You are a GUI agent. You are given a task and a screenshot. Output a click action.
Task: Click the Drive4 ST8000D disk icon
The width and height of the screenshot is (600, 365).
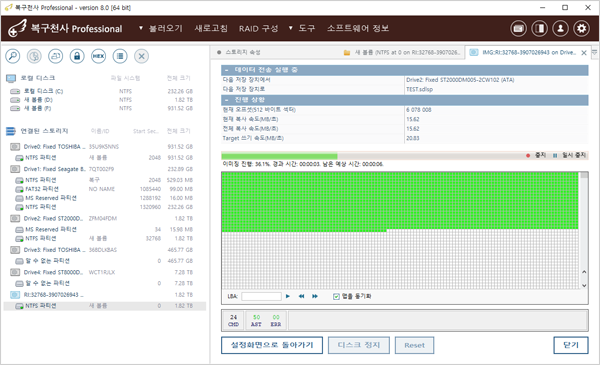click(x=15, y=272)
